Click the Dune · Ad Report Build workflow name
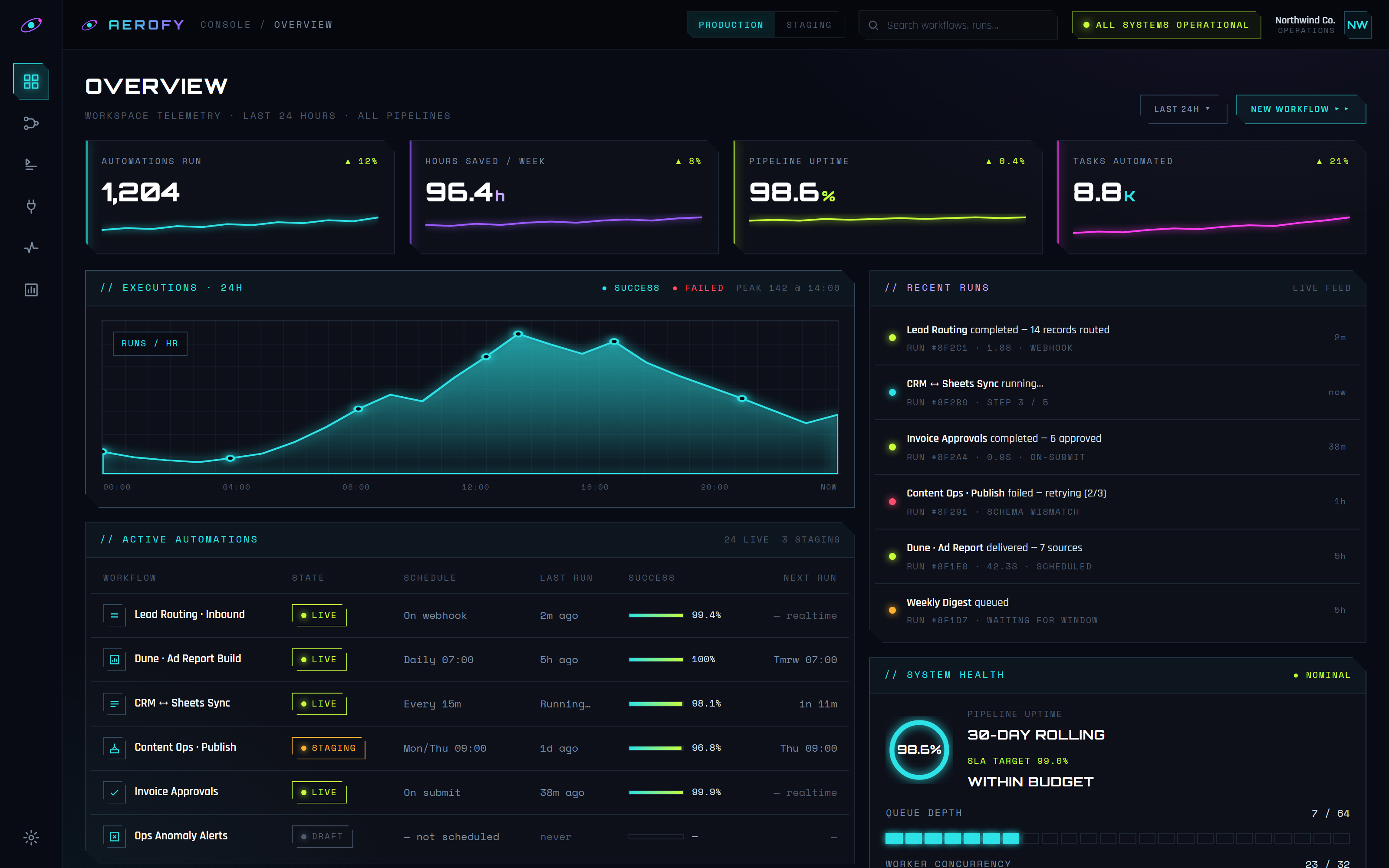The height and width of the screenshot is (868, 1389). pyautogui.click(x=188, y=658)
